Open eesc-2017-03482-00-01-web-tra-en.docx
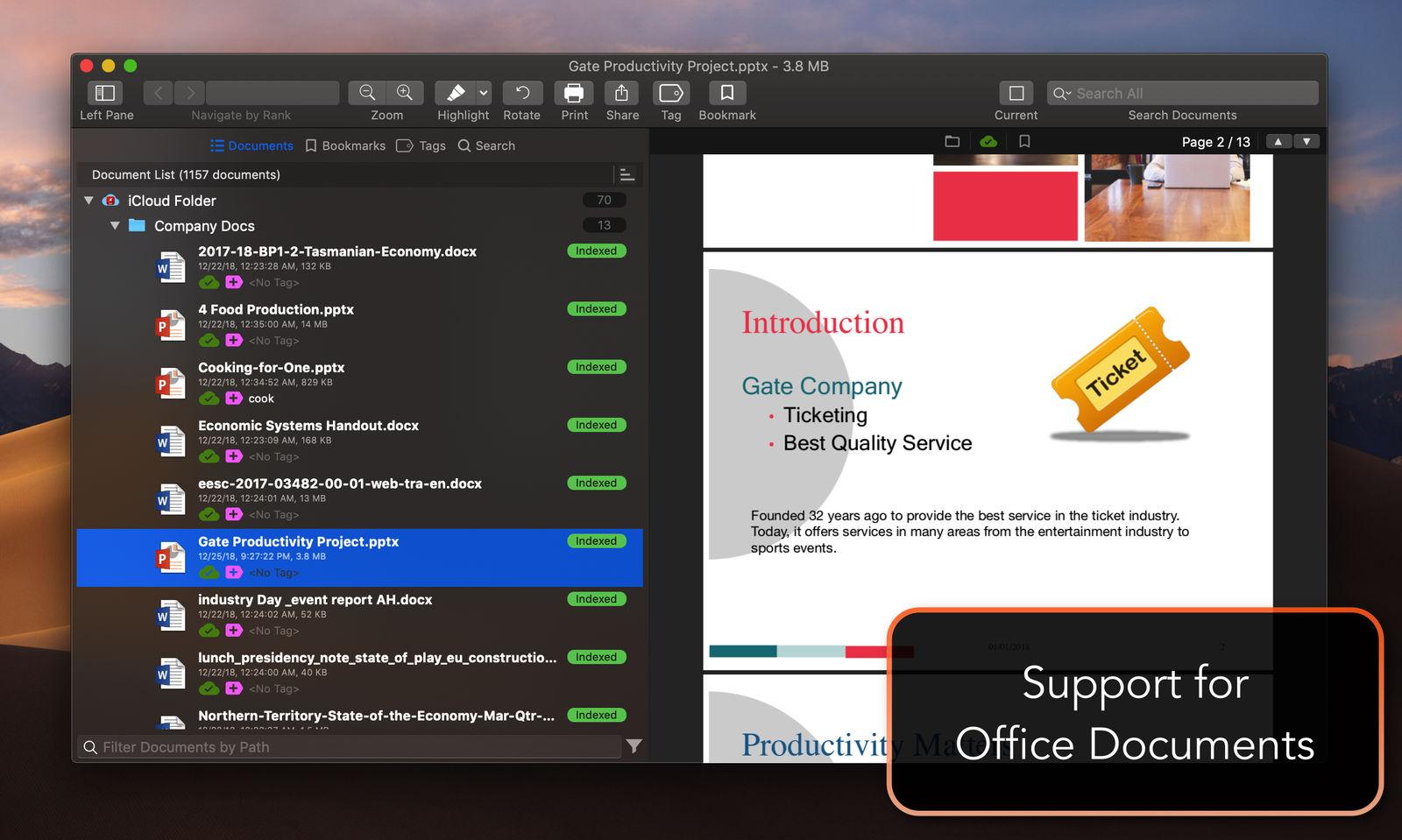The width and height of the screenshot is (1402, 840). 360,498
